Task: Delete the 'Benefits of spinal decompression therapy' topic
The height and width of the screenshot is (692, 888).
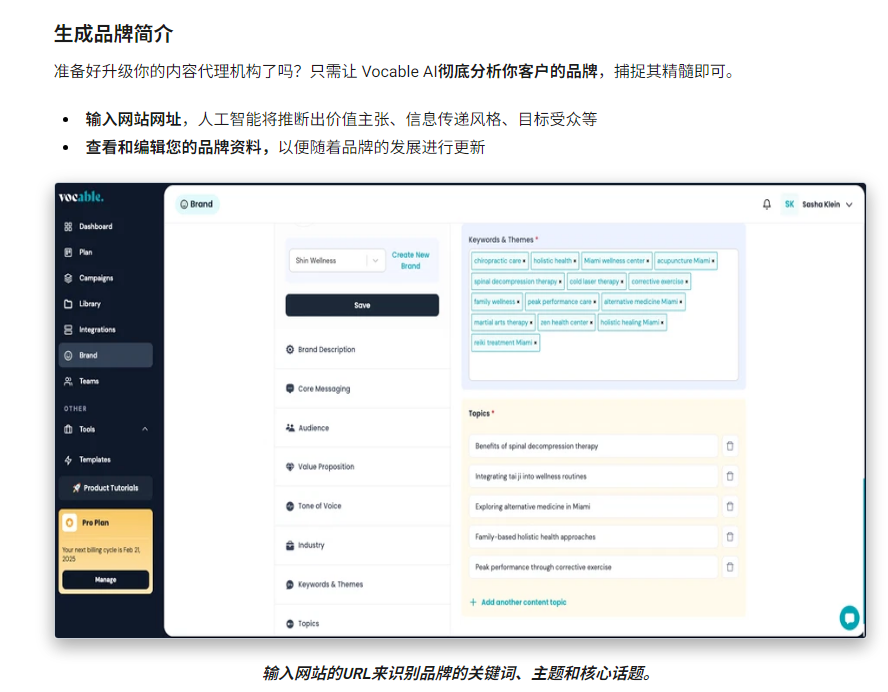Action: click(730, 446)
